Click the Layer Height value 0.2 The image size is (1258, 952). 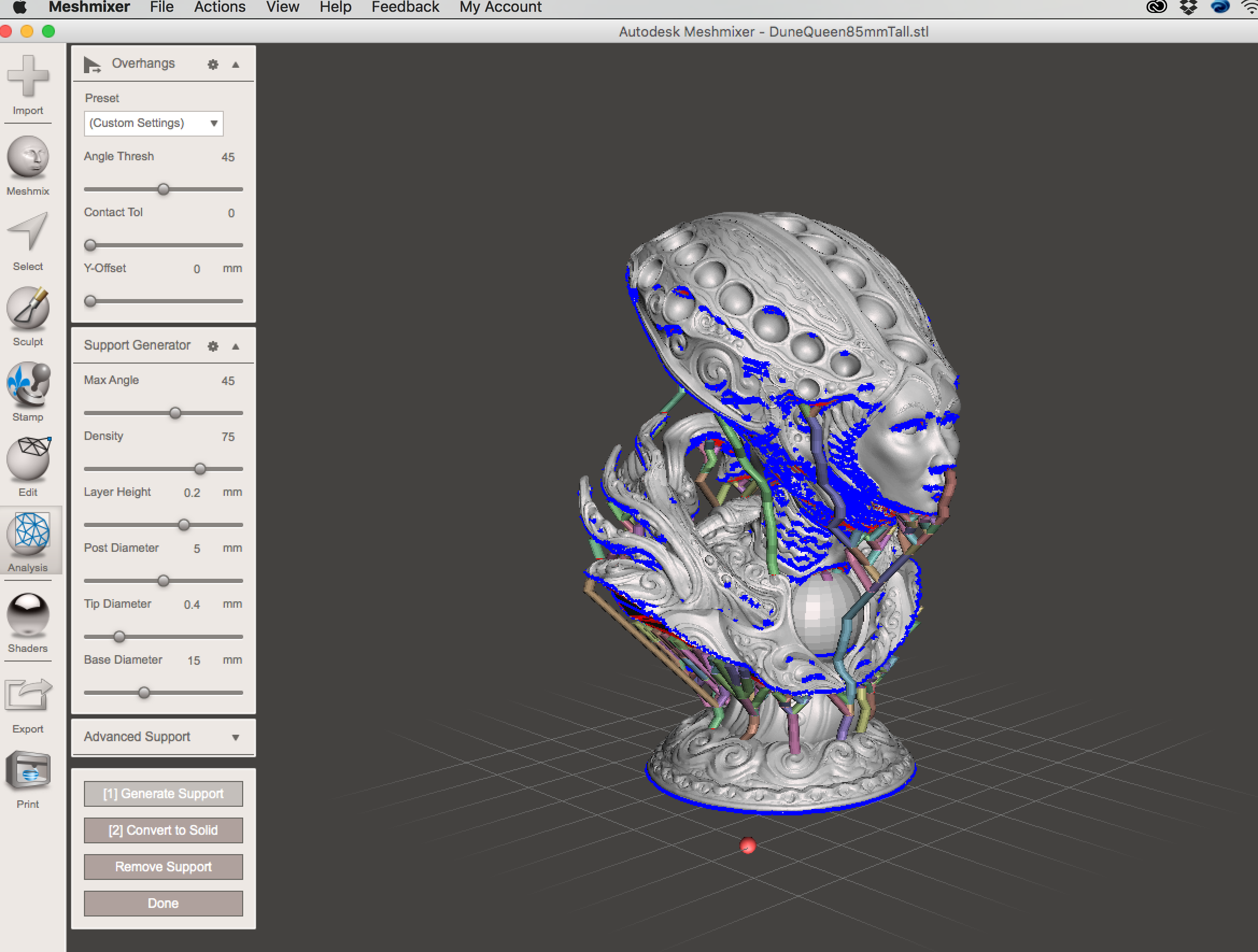tap(192, 493)
